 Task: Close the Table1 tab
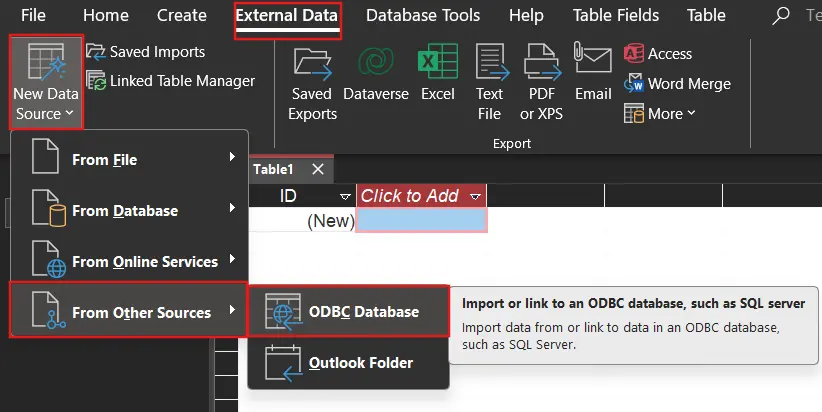click(318, 170)
